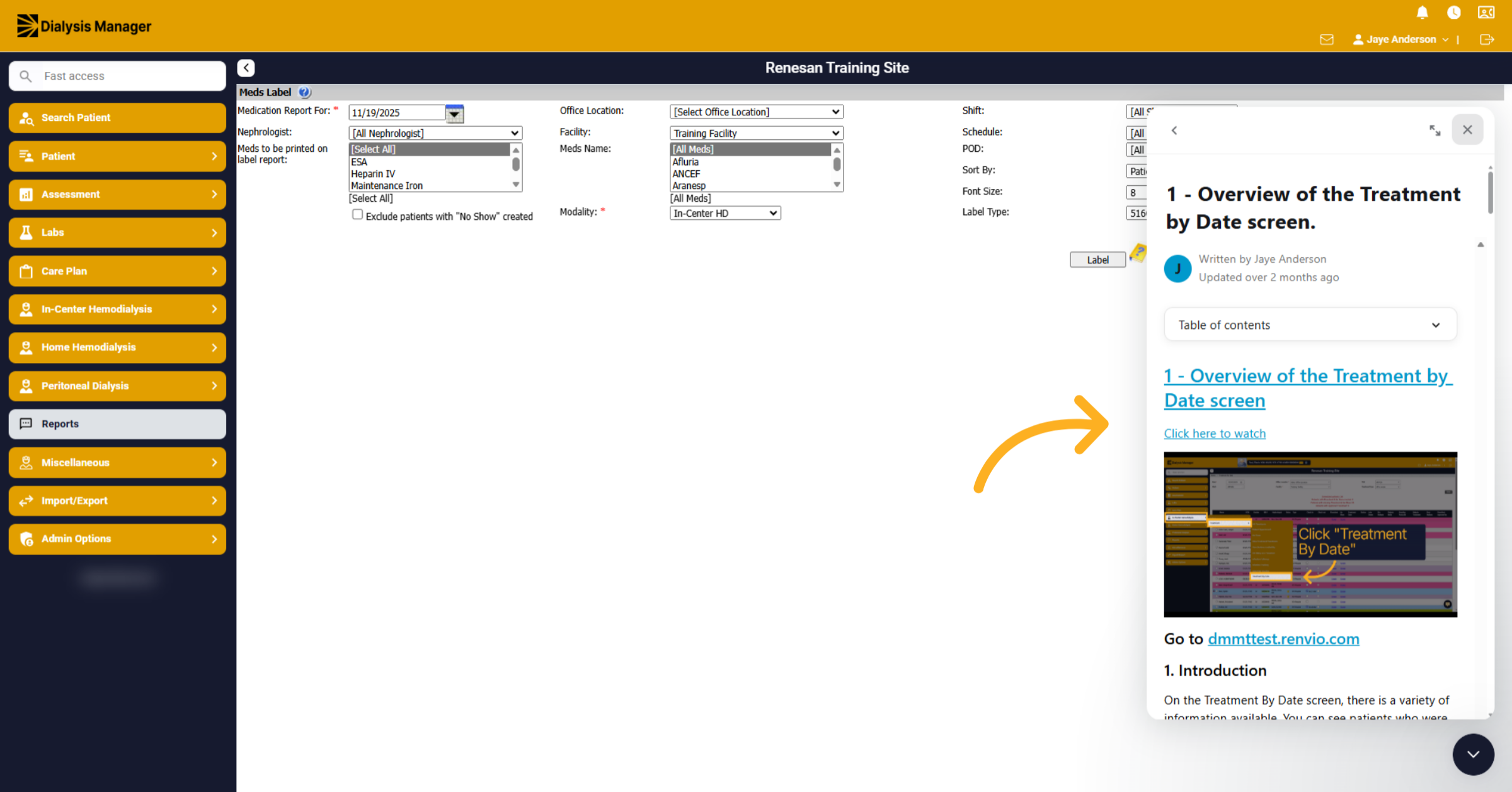Open the Meds Label help question icon
Screen dimensions: 1512x792
pyautogui.click(x=304, y=92)
